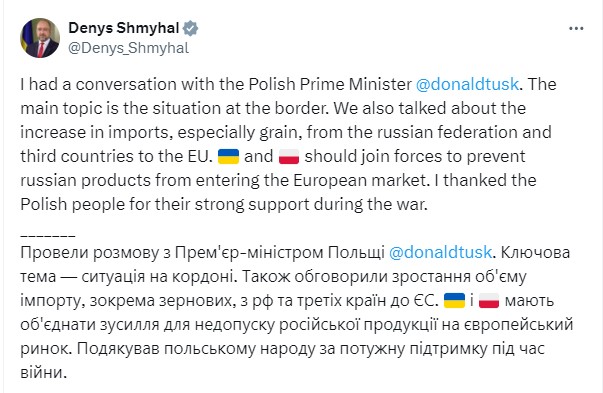Image resolution: width=603 pixels, height=393 pixels.
Task: Click the dashed separator line between paragraphs
Action: (x=48, y=235)
